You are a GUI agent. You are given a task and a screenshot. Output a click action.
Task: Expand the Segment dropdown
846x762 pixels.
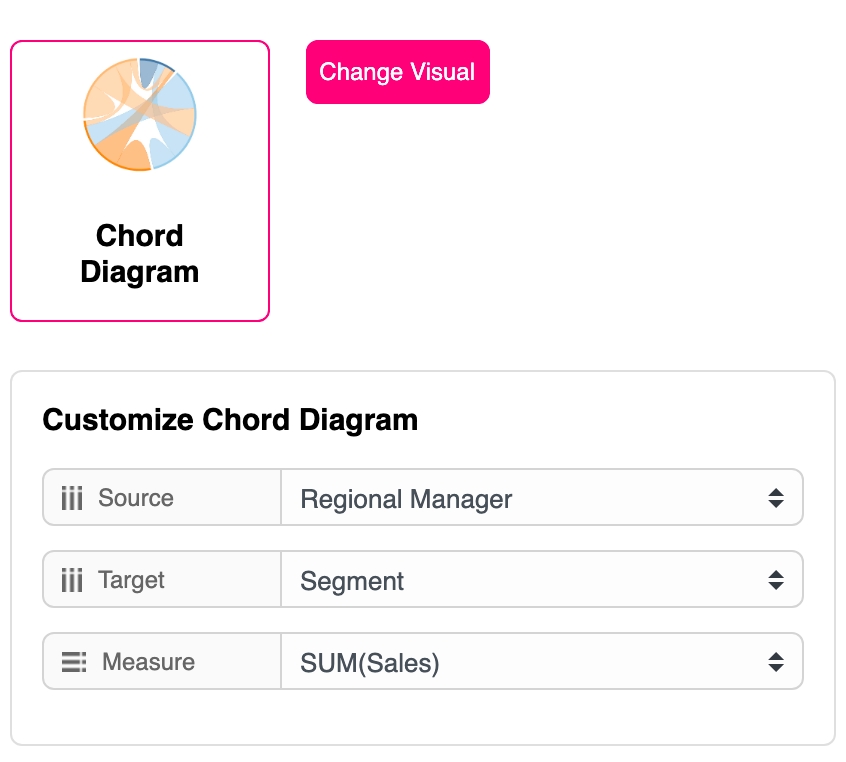point(540,580)
